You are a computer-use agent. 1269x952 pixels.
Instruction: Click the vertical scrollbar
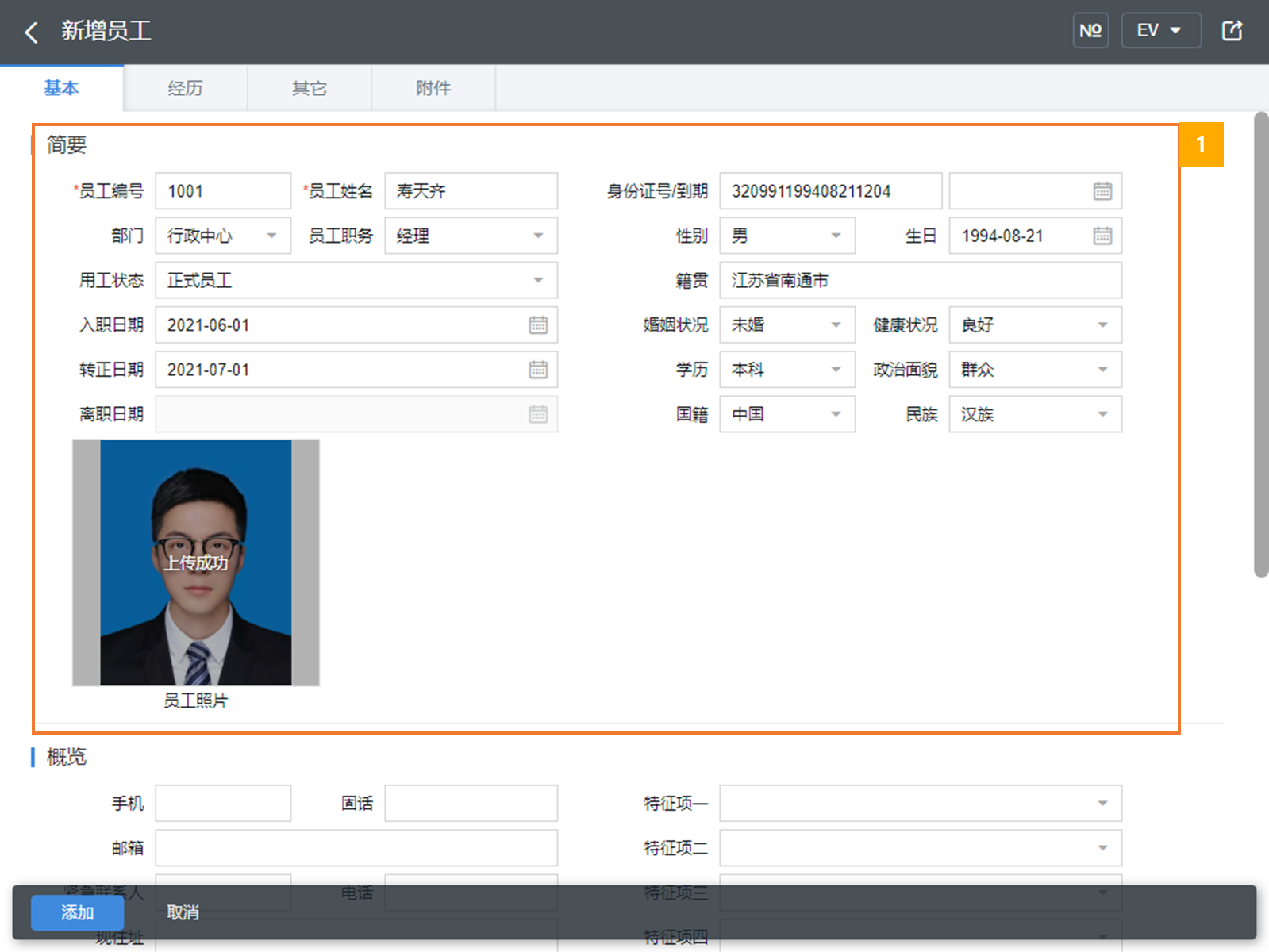pos(1261,345)
